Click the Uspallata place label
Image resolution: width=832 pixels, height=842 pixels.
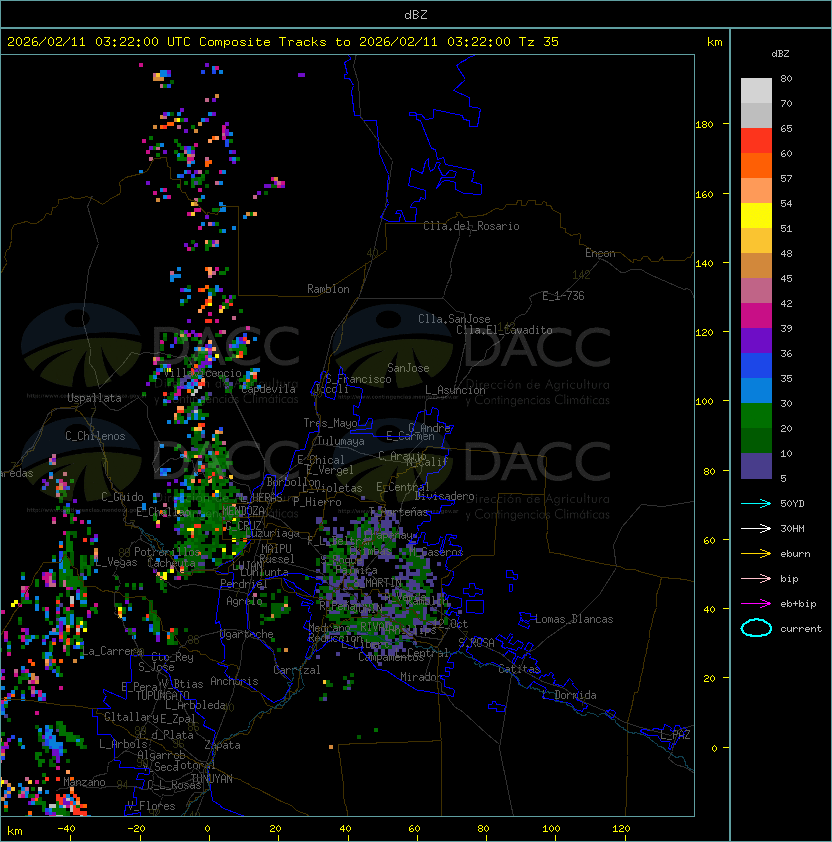point(95,398)
